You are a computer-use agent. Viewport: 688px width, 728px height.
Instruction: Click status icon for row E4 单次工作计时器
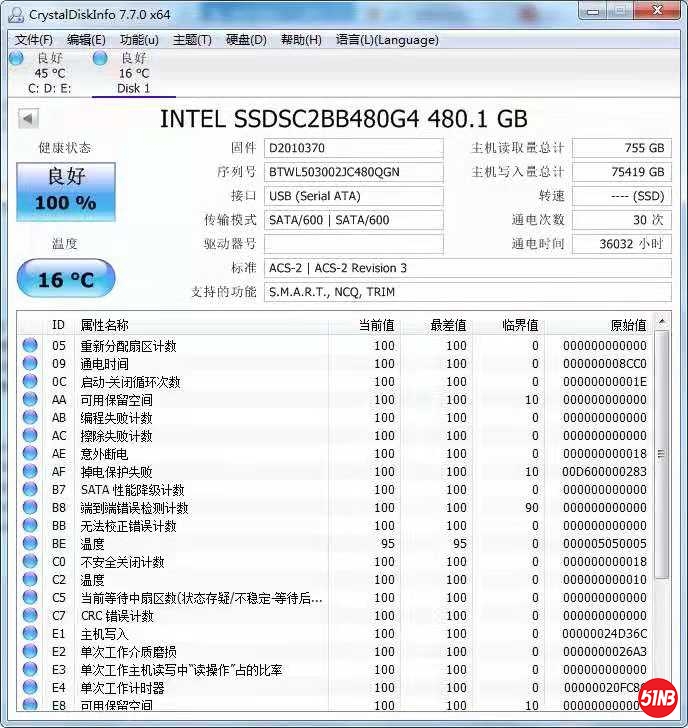point(30,687)
